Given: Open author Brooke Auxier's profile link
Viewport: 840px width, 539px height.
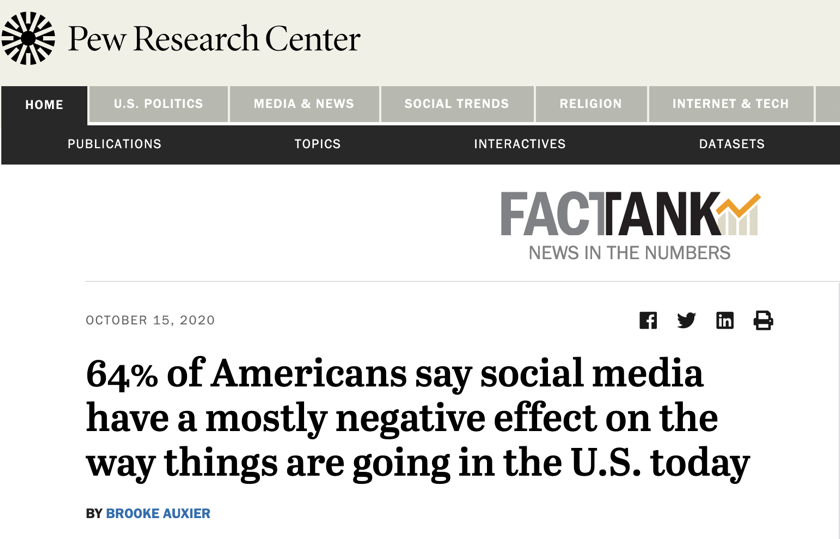Looking at the screenshot, I should click(158, 513).
